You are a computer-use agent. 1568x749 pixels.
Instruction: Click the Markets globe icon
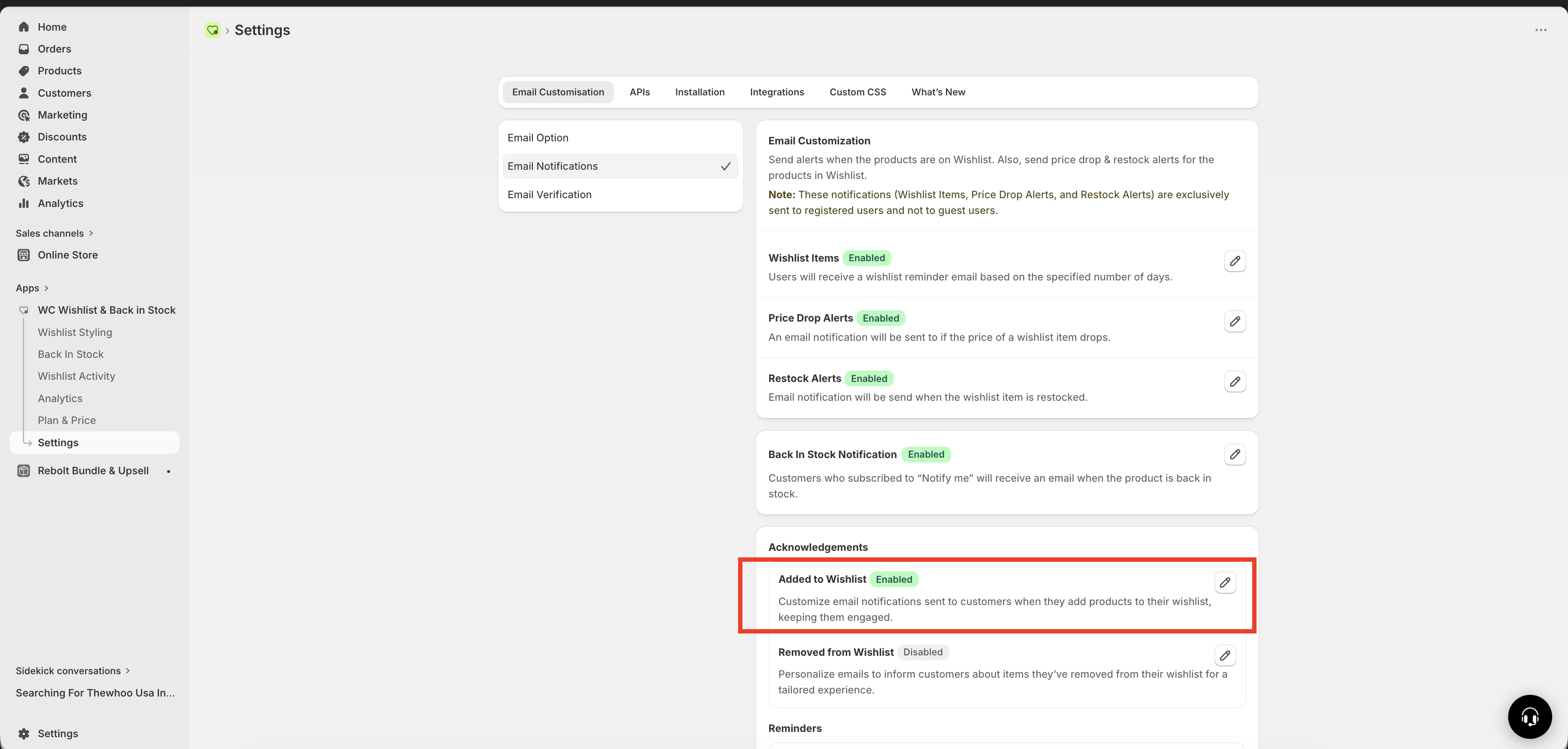(24, 181)
